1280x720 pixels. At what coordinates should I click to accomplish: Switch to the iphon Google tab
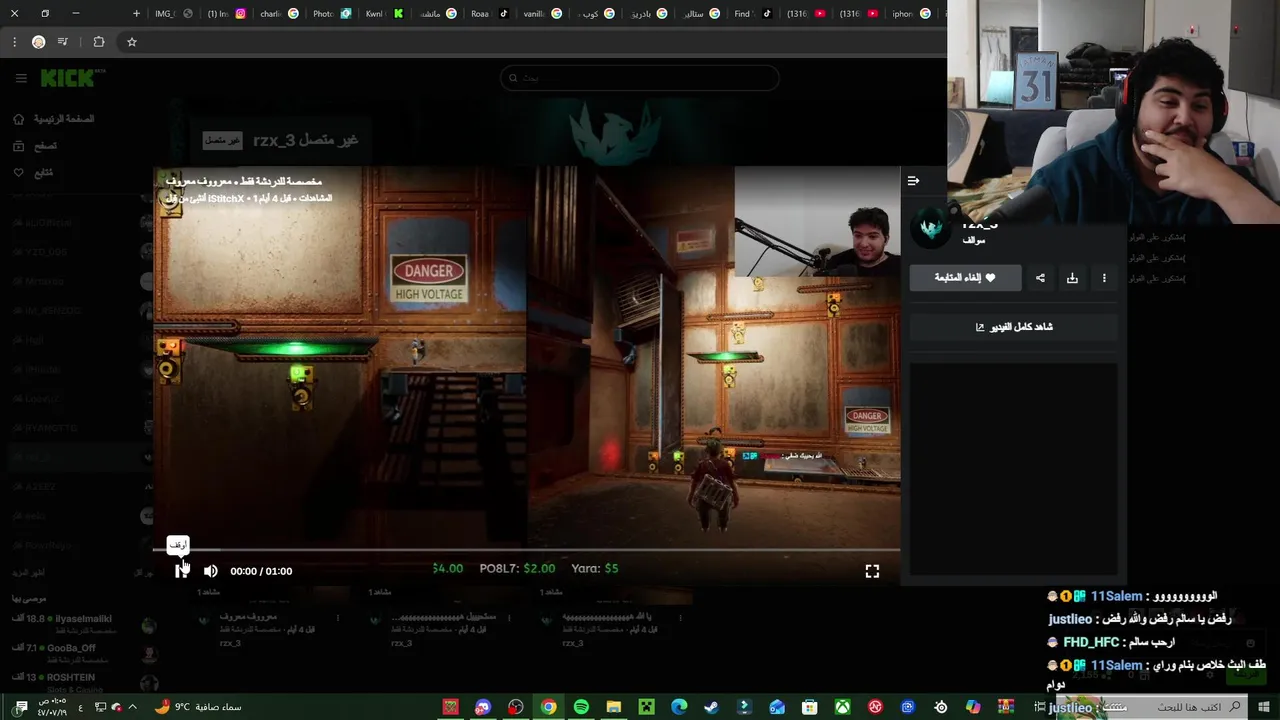tap(911, 14)
